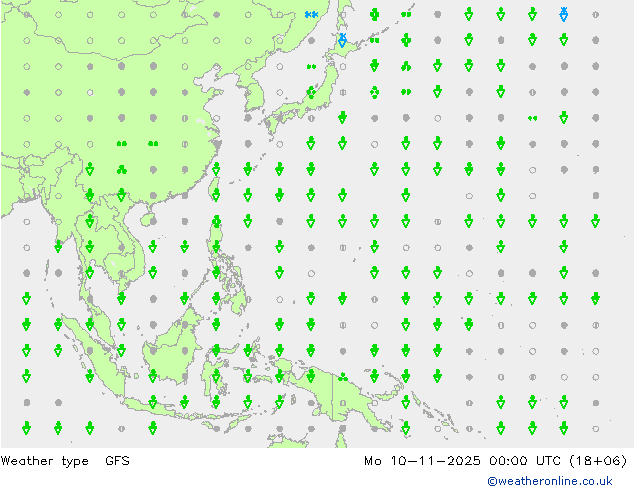Image resolution: width=634 pixels, height=490 pixels.
Task: Click the "Mo 10-11-2025 00:00 UTC (18+06)" timestamp
Action: (495, 461)
